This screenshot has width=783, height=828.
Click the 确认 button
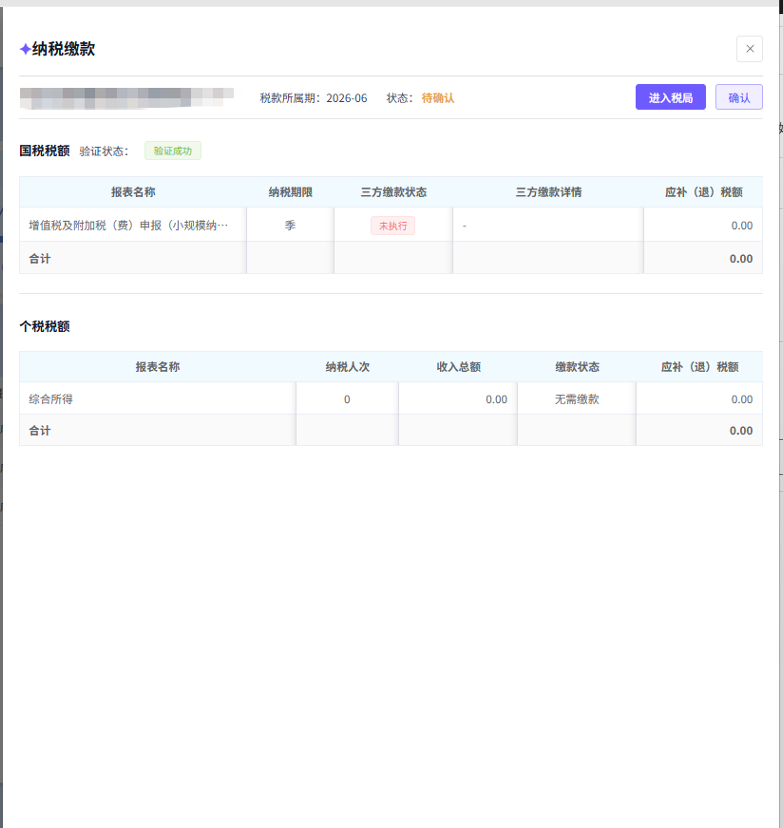click(x=739, y=97)
